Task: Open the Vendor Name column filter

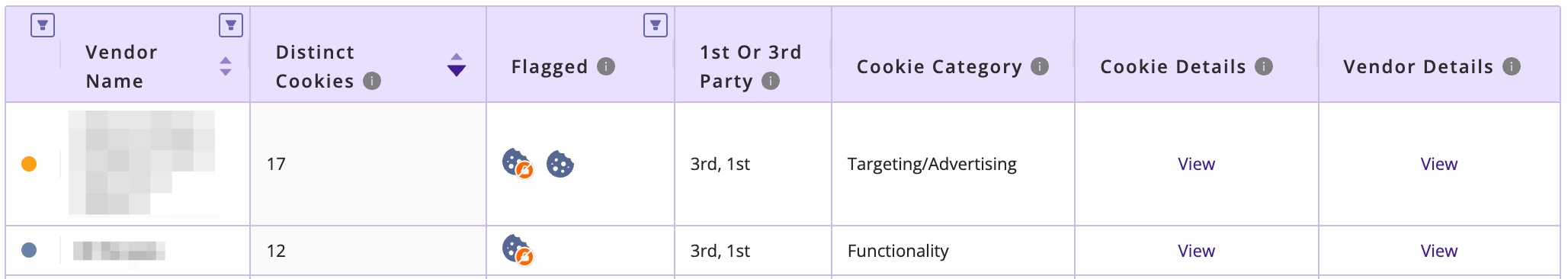Action: pyautogui.click(x=231, y=25)
